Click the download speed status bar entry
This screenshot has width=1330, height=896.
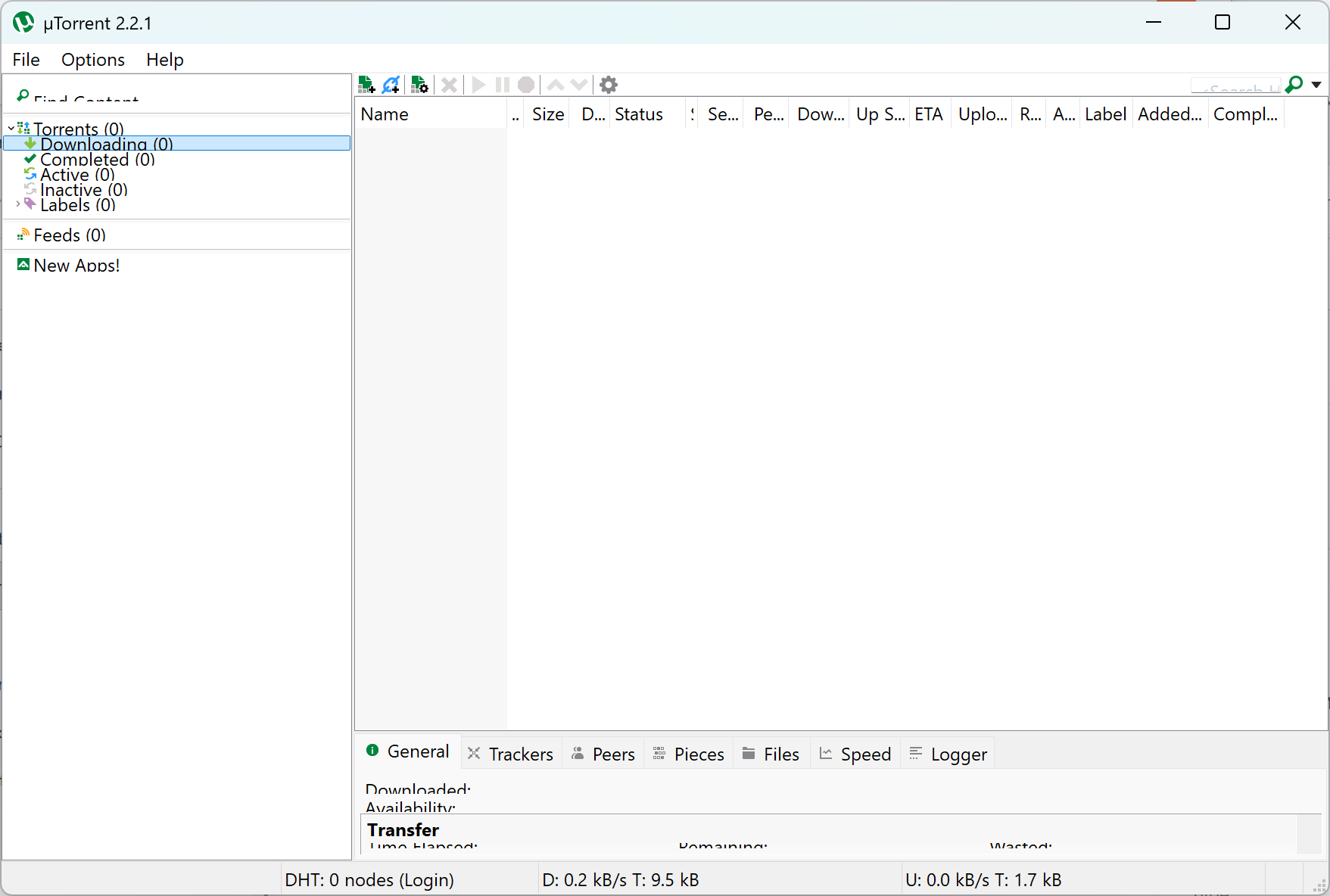point(621,880)
